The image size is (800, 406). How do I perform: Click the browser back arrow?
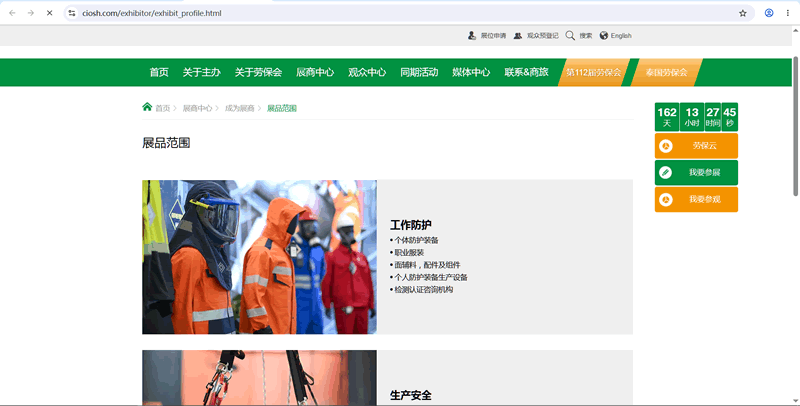coord(12,13)
